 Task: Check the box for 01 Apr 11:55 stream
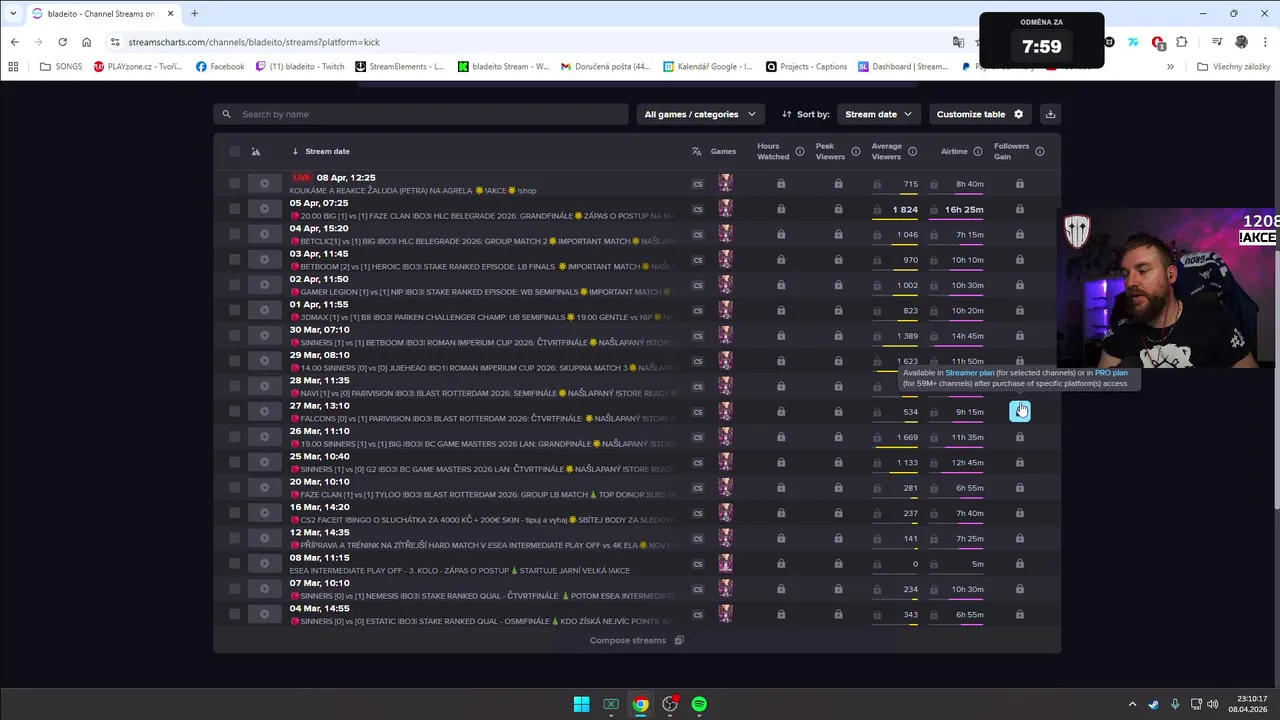(234, 310)
